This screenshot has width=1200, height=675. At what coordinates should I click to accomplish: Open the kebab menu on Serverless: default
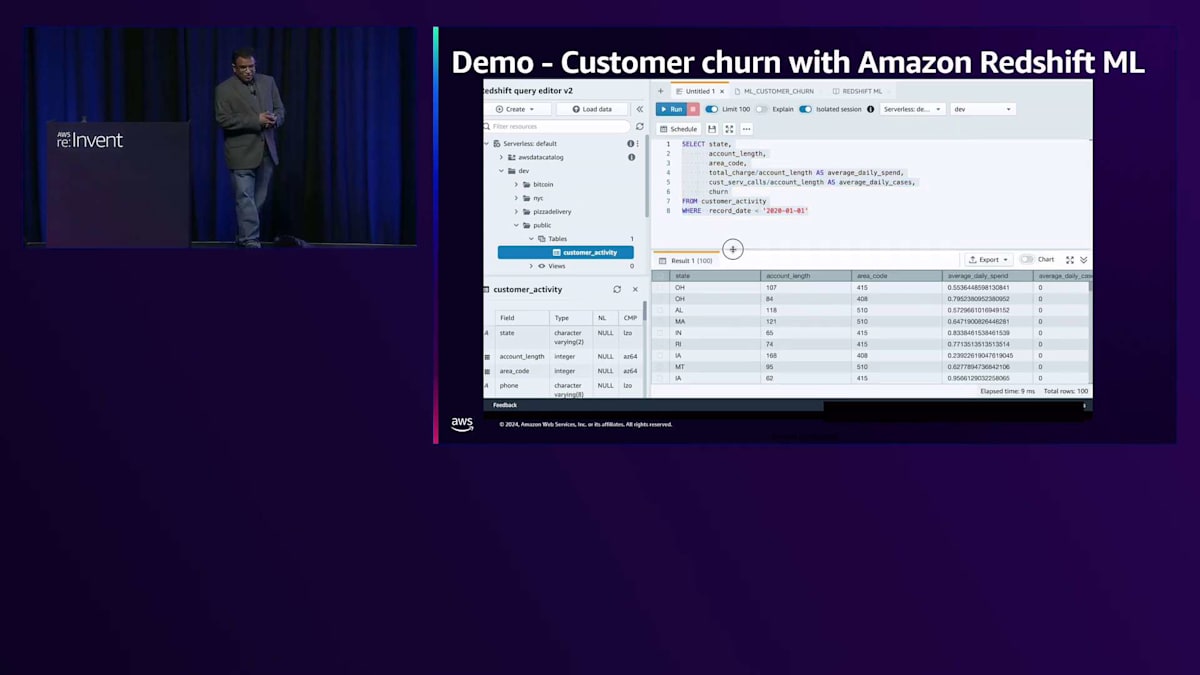(x=637, y=144)
